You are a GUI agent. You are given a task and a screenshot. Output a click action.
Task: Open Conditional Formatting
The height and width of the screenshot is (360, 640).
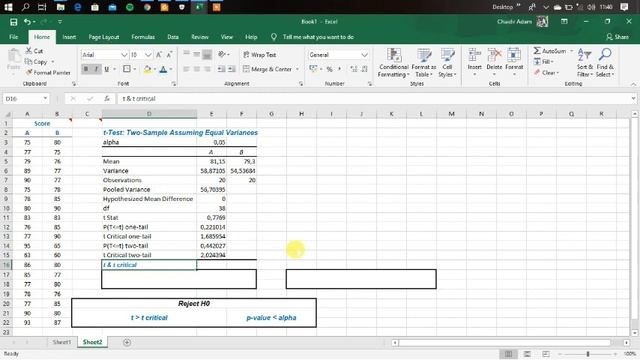pos(393,63)
